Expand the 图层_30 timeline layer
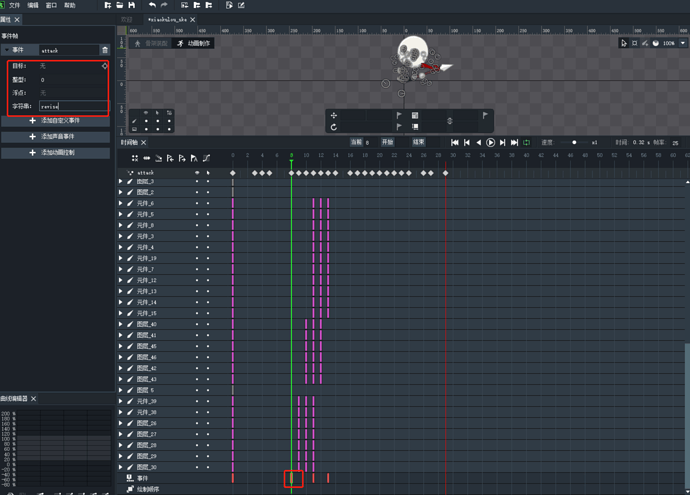Image resolution: width=690 pixels, height=495 pixels. [121, 467]
